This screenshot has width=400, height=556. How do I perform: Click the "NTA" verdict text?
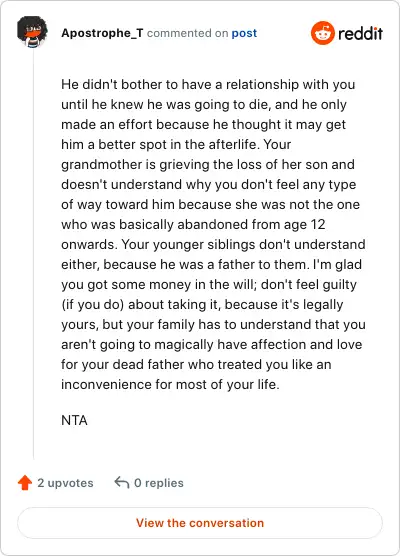[74, 421]
